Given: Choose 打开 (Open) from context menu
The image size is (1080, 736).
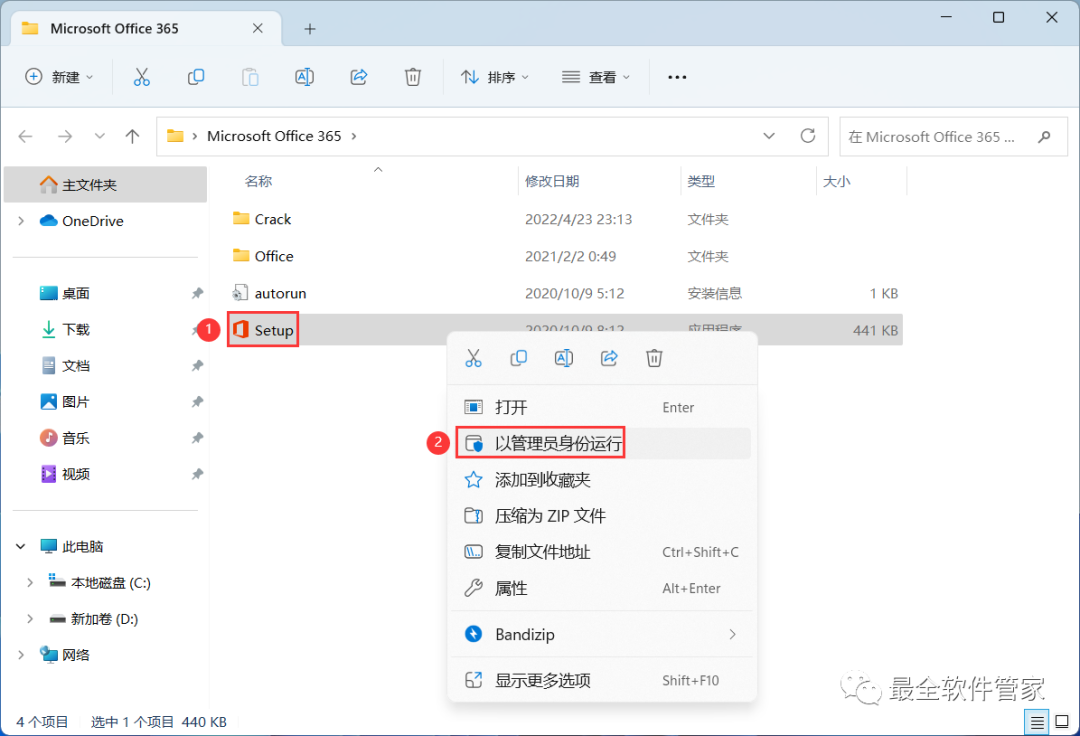Looking at the screenshot, I should [x=601, y=407].
